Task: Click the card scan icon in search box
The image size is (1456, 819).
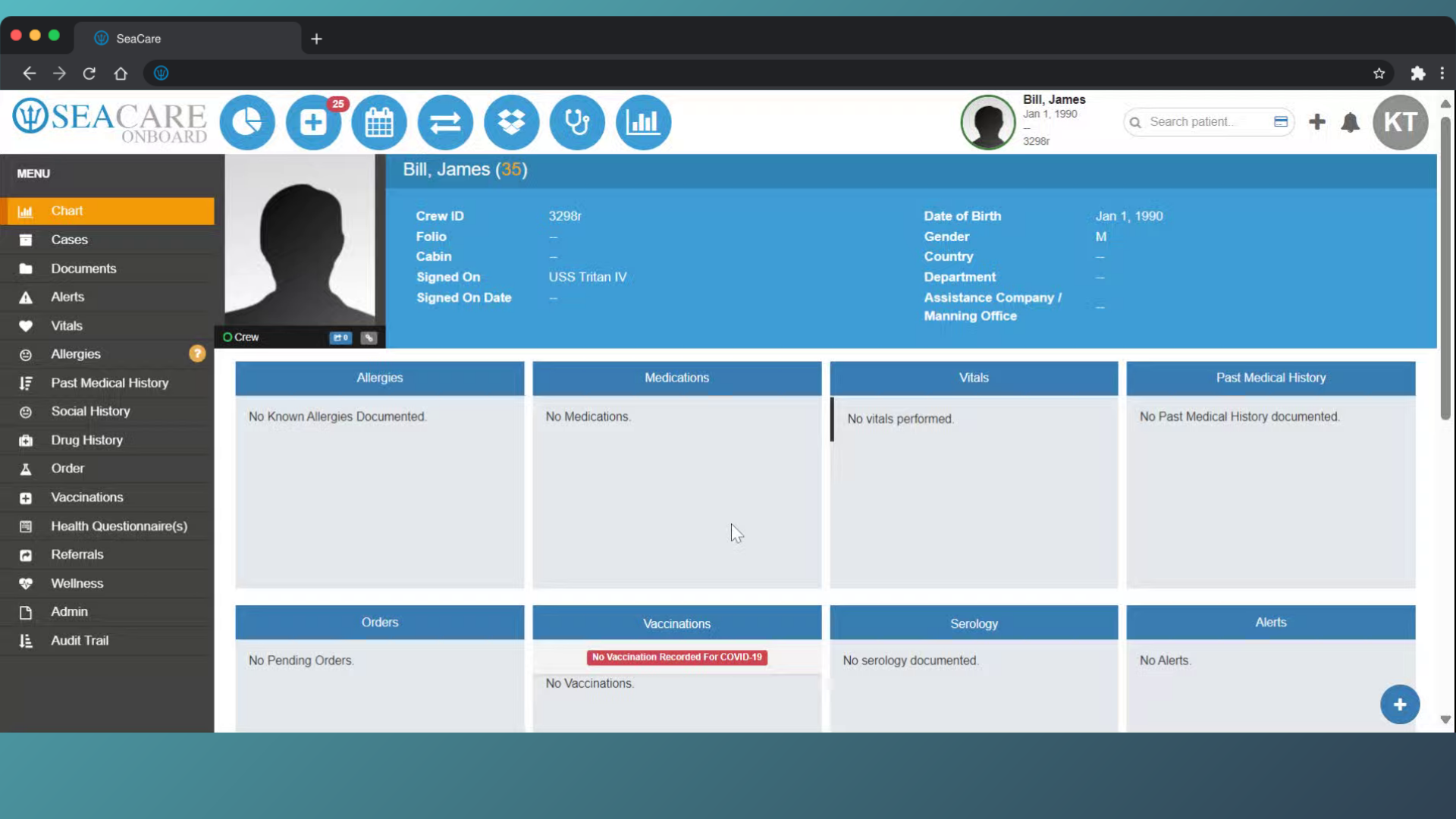Action: point(1281,121)
